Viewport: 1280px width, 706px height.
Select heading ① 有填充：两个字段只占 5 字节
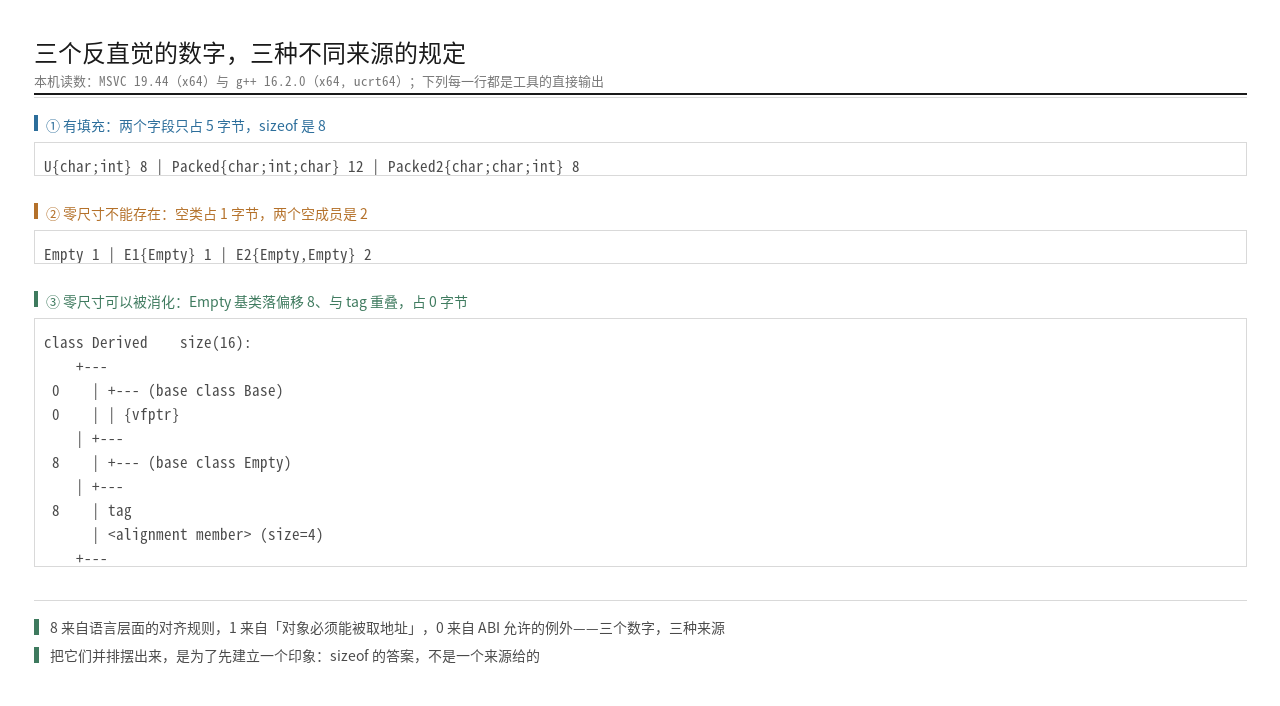[x=186, y=126]
